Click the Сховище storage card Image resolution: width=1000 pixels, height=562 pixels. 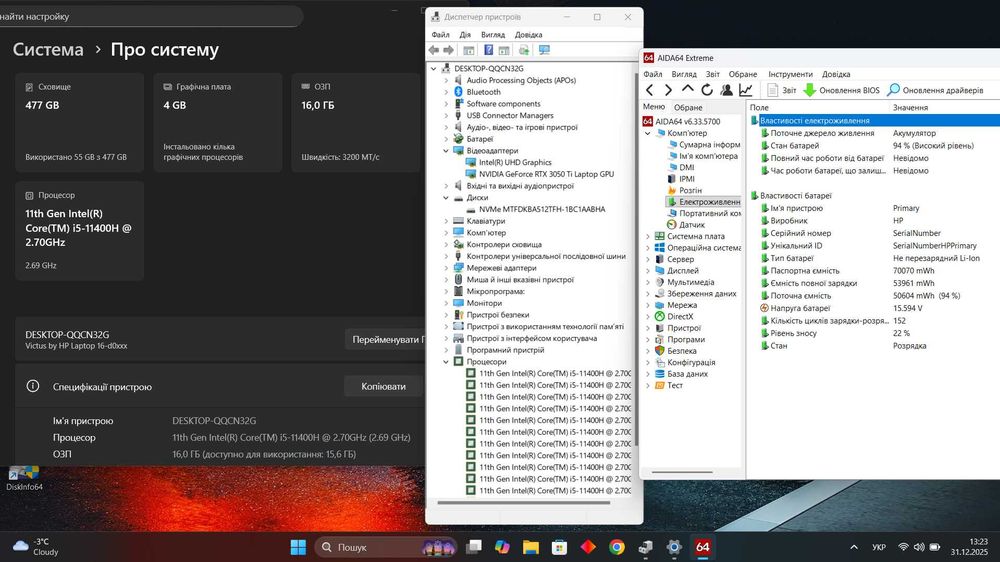[79, 122]
